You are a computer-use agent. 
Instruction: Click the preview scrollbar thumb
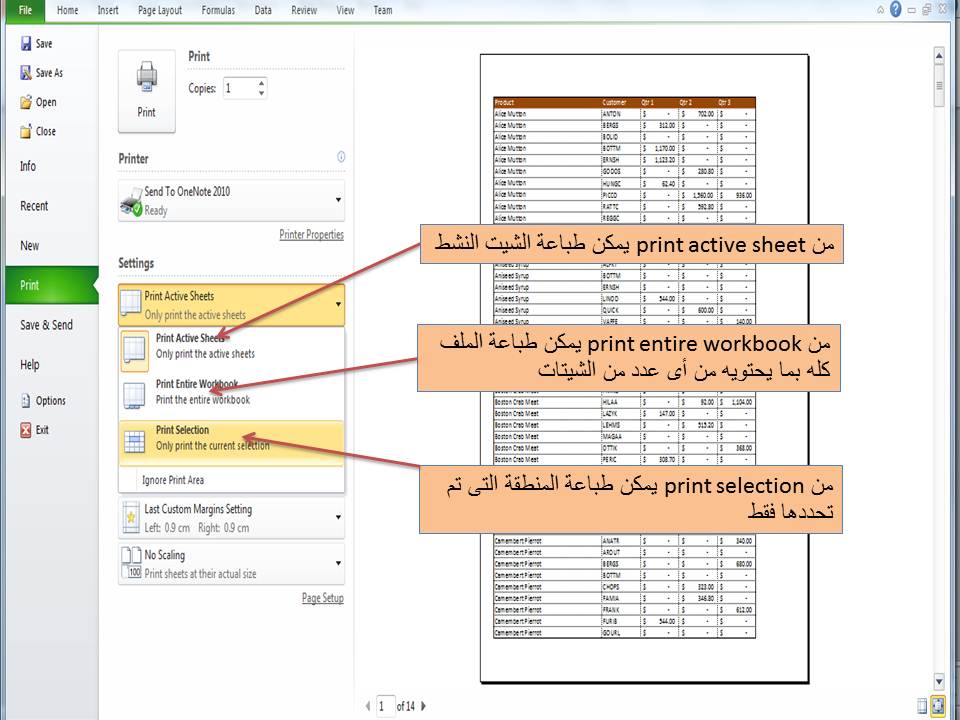click(939, 85)
